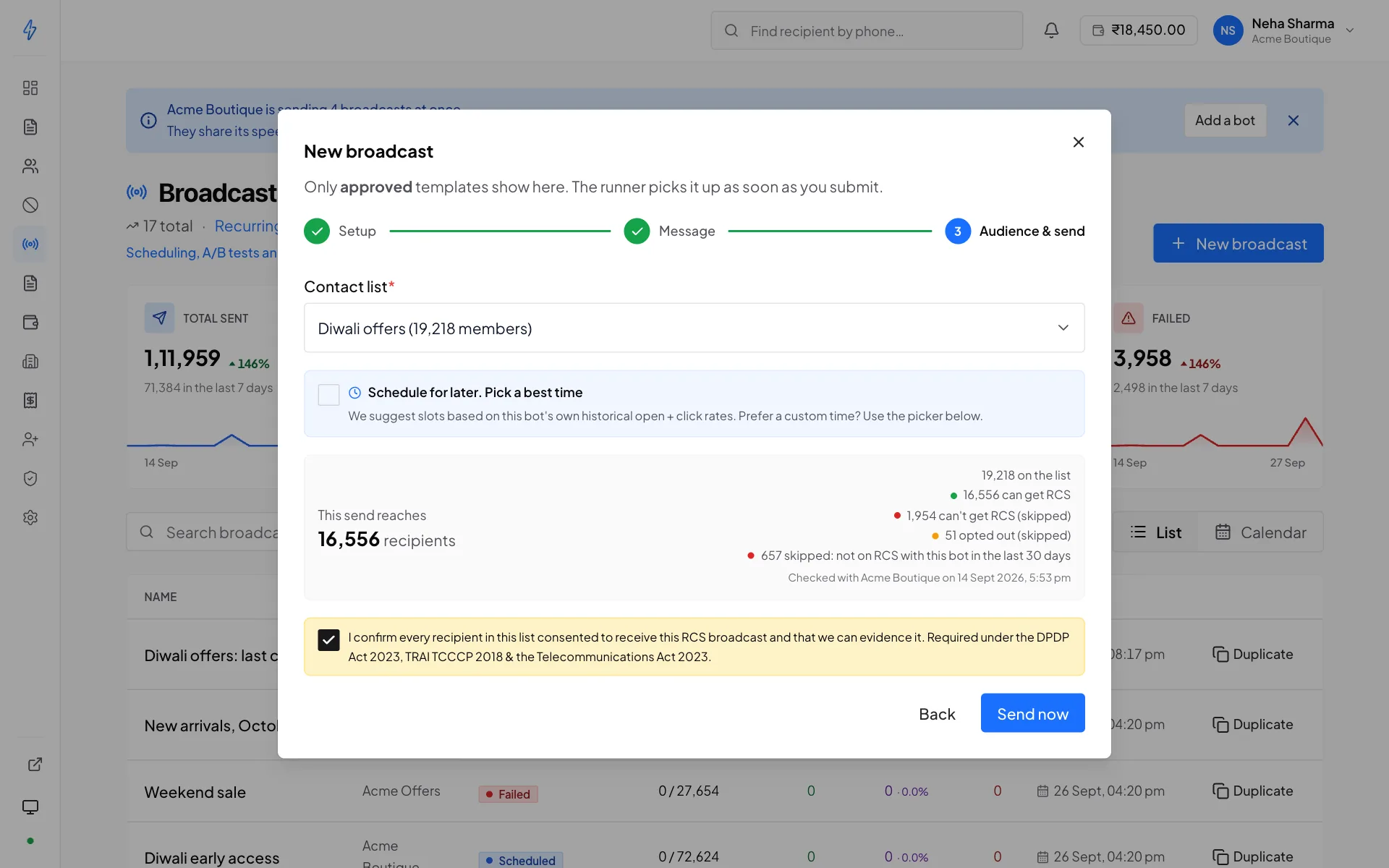Open the monitor display icon in sidebar
Screen dimensions: 1389x868
click(x=30, y=807)
